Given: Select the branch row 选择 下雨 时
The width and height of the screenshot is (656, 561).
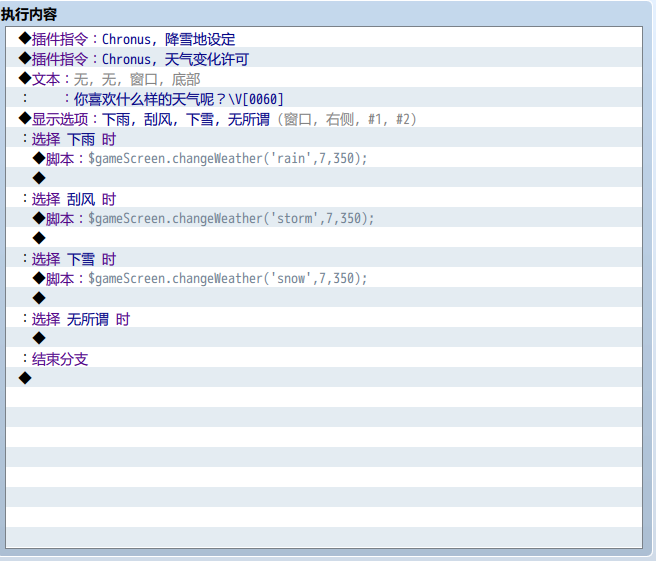Looking at the screenshot, I should click(x=324, y=138).
